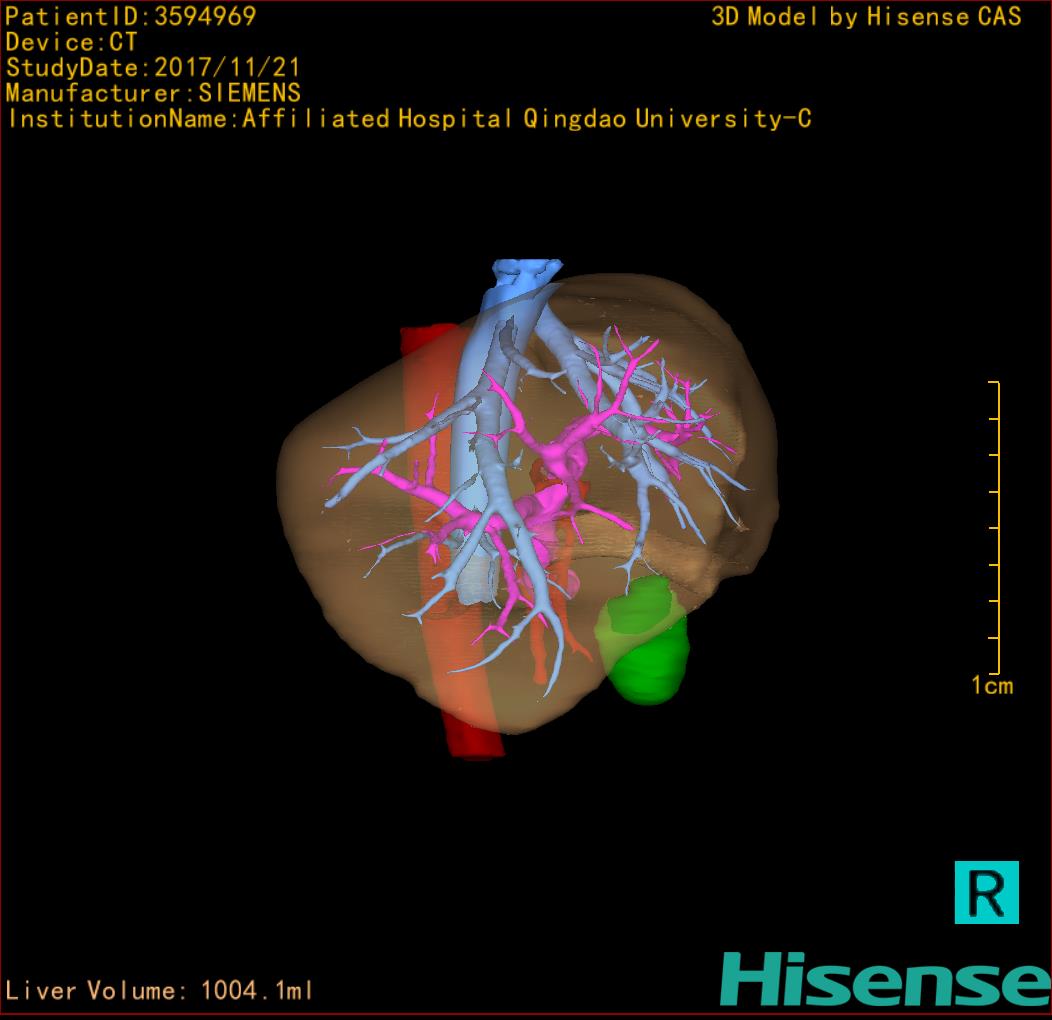Select the blue vena cava top opening
This screenshot has height=1020, width=1052.
click(525, 272)
